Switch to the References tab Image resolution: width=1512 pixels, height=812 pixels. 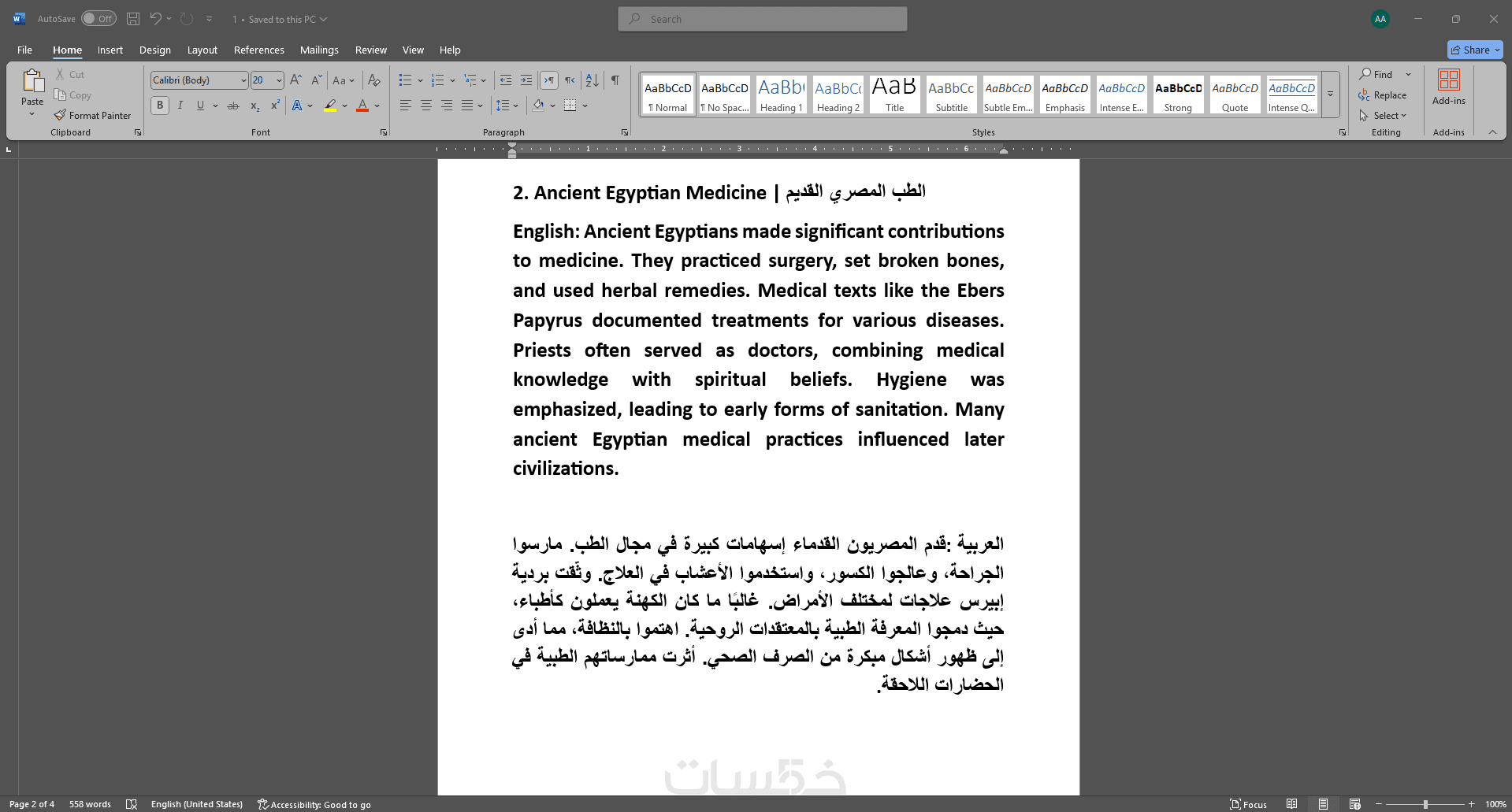(259, 50)
